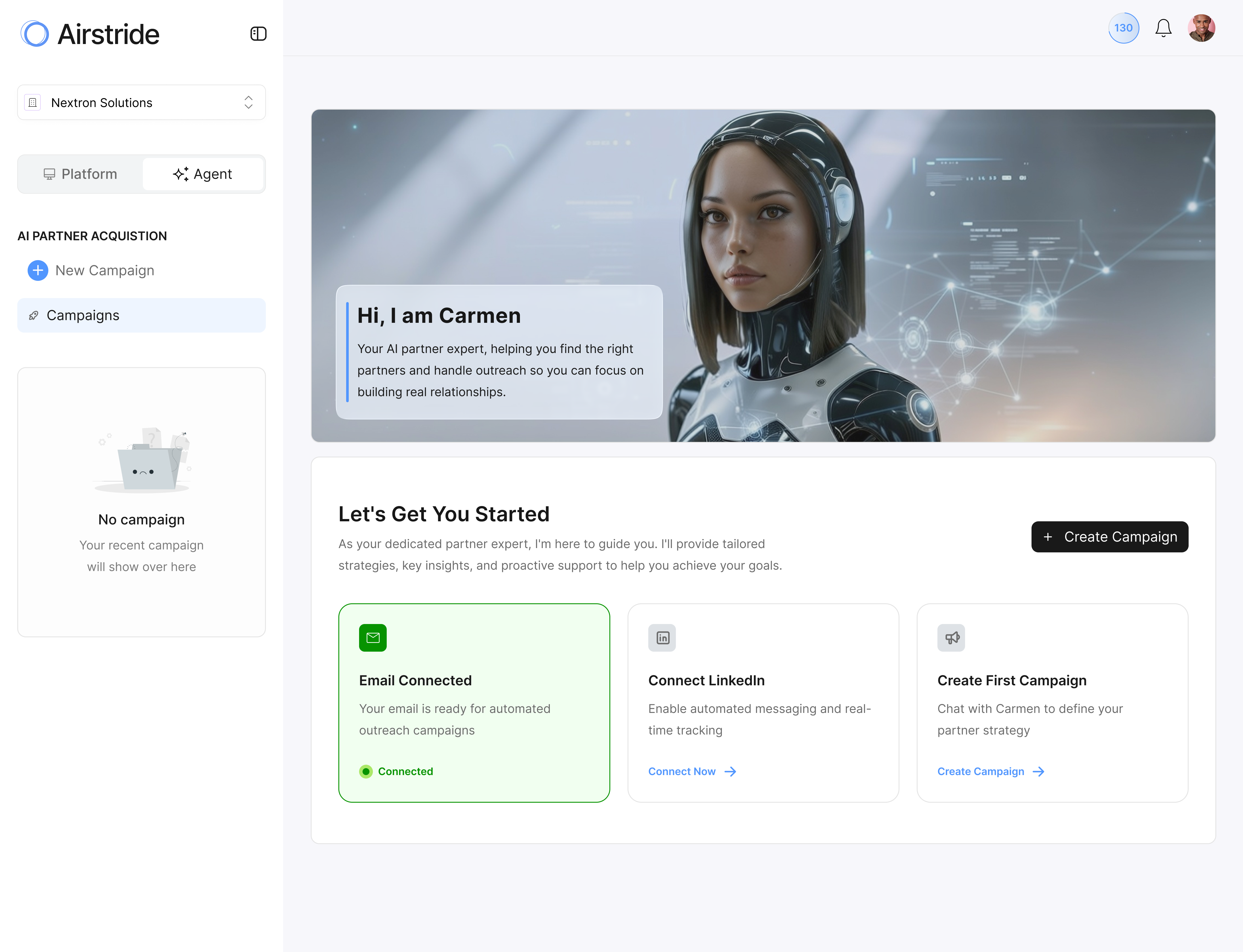This screenshot has height=952, width=1243.
Task: Click the company building icon beside Nextron Solutions
Action: pos(32,102)
